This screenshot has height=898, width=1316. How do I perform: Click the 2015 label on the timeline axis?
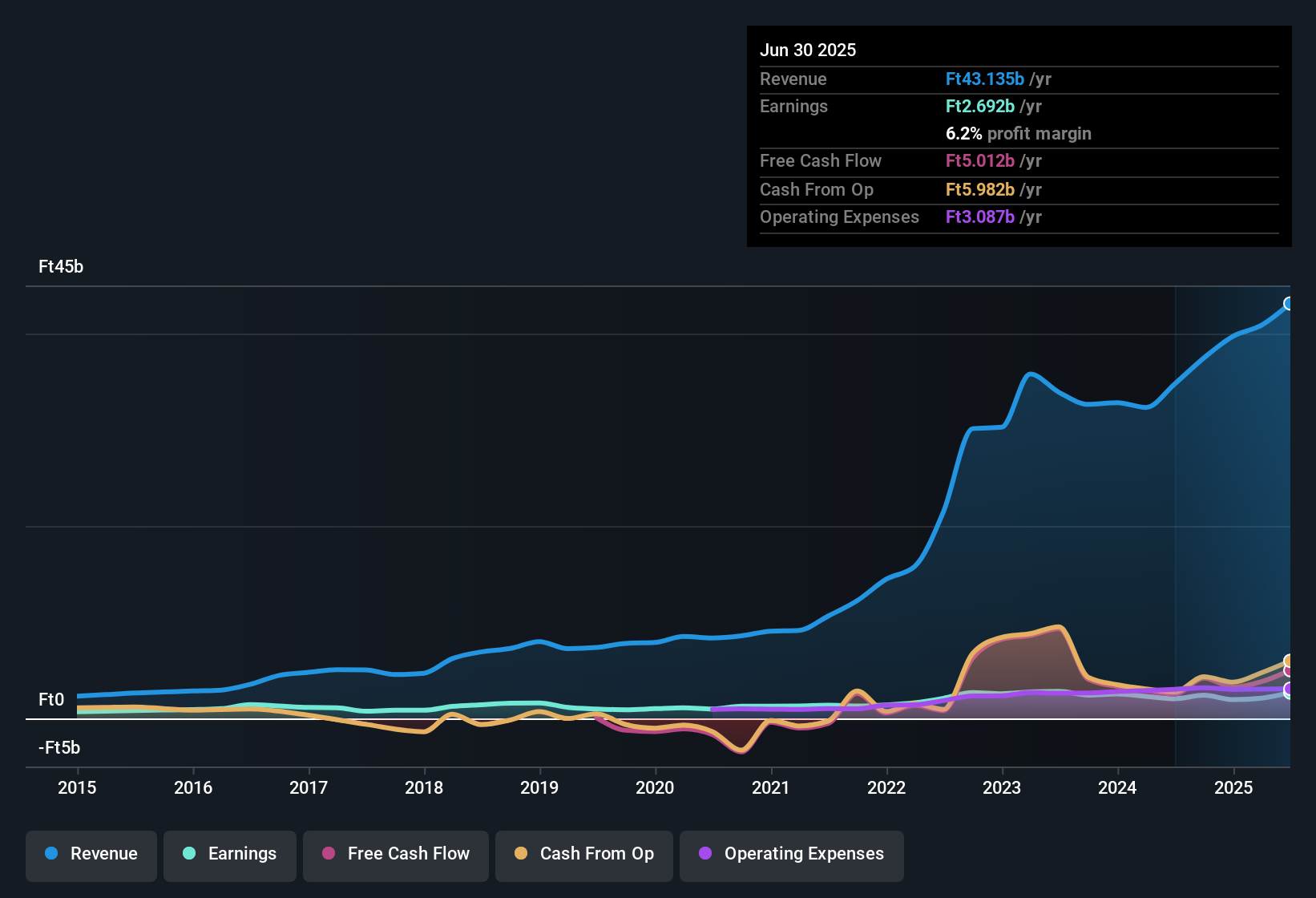coord(77,788)
